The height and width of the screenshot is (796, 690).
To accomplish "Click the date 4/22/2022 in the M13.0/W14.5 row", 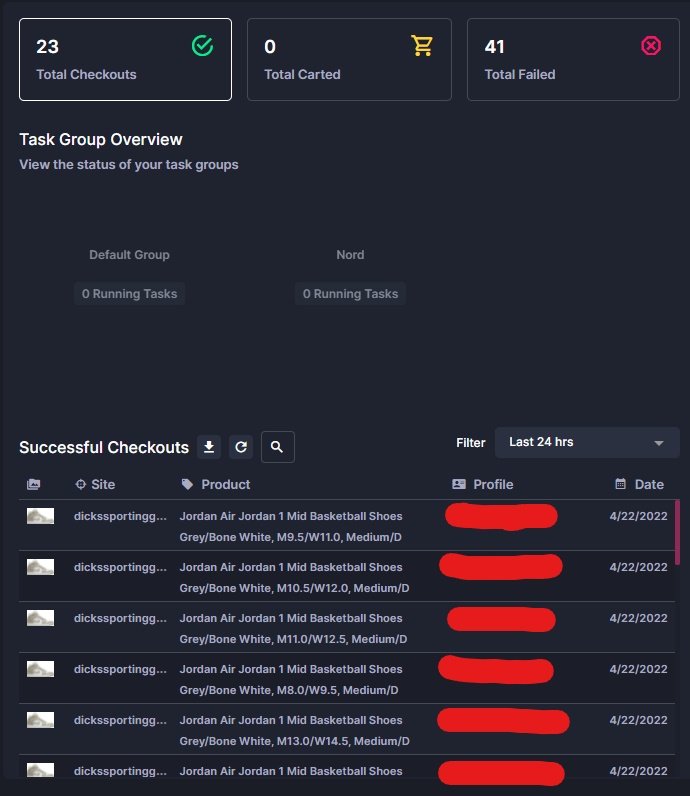I will pyautogui.click(x=639, y=720).
